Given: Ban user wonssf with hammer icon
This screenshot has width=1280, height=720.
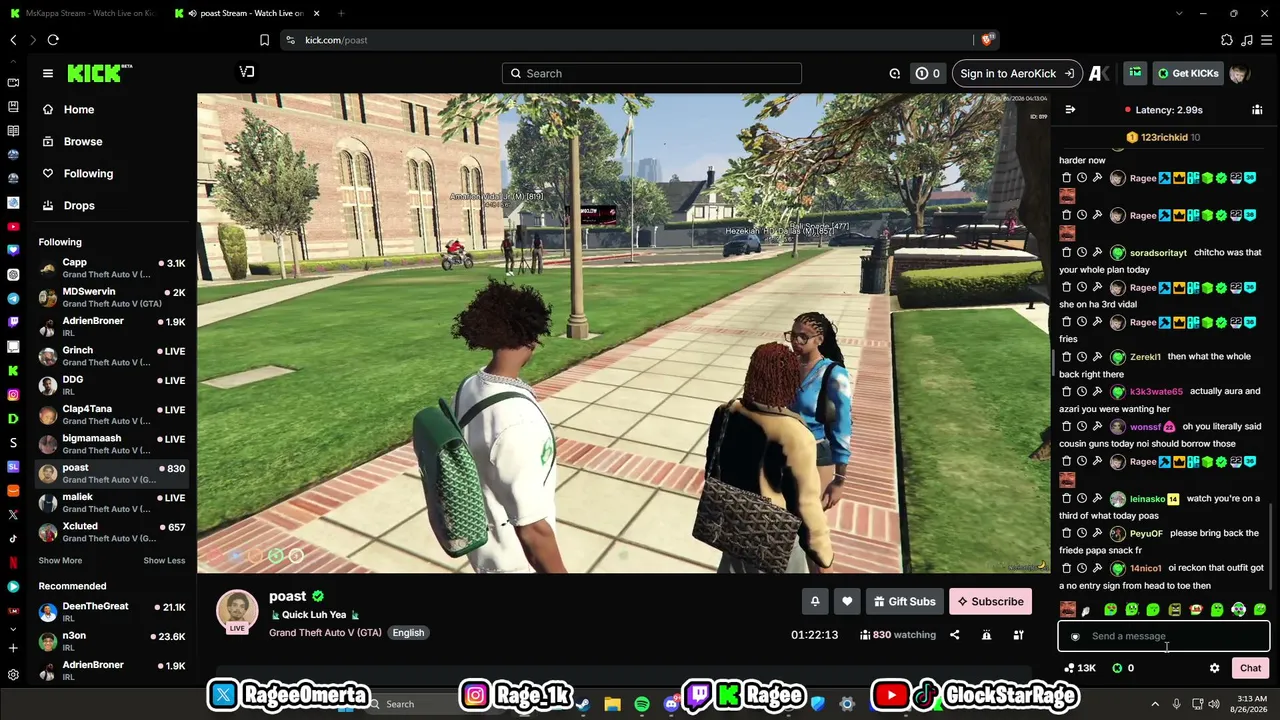Looking at the screenshot, I should [x=1097, y=427].
